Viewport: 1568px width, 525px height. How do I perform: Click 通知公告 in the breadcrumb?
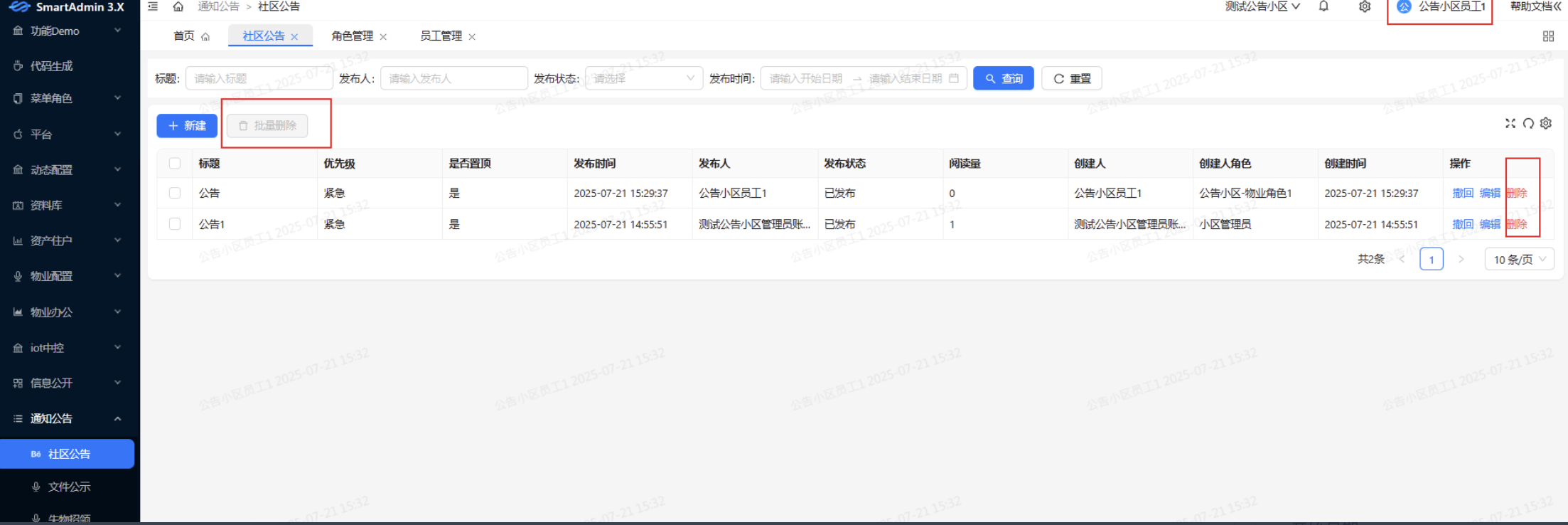pos(218,6)
